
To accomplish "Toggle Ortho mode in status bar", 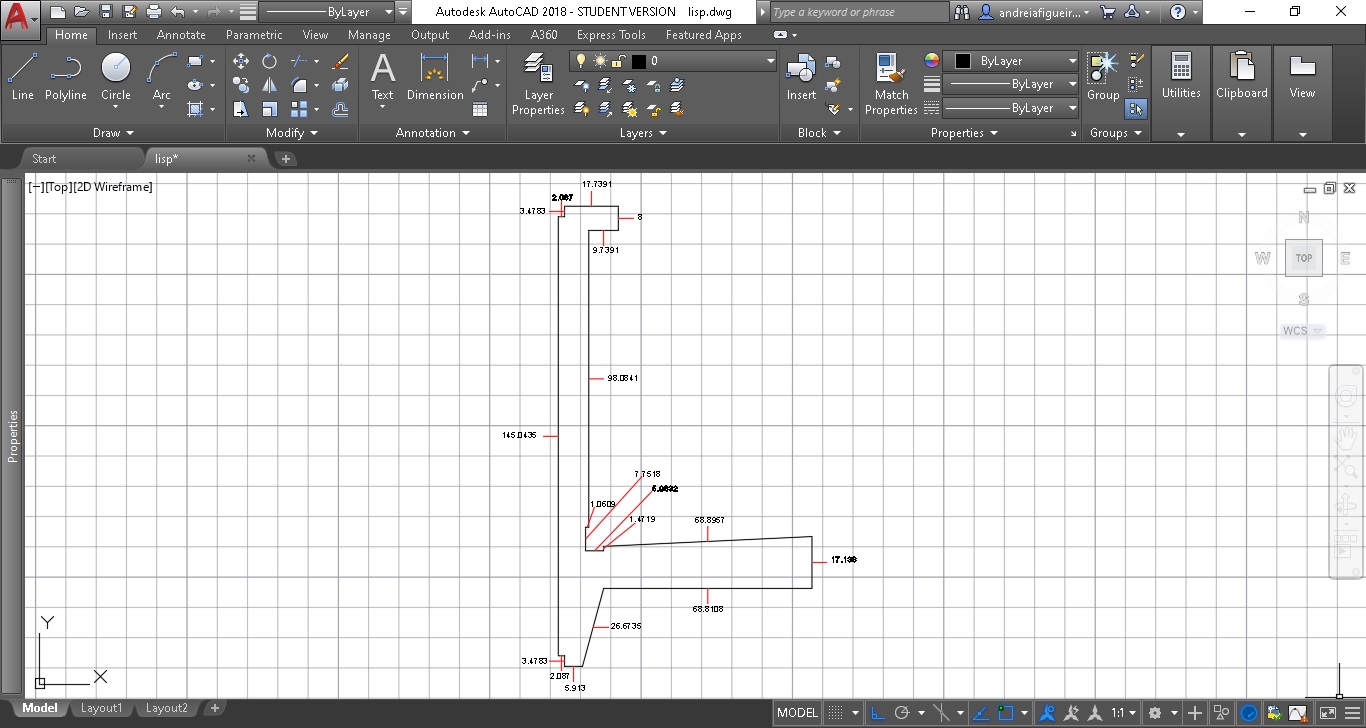I will pos(877,713).
